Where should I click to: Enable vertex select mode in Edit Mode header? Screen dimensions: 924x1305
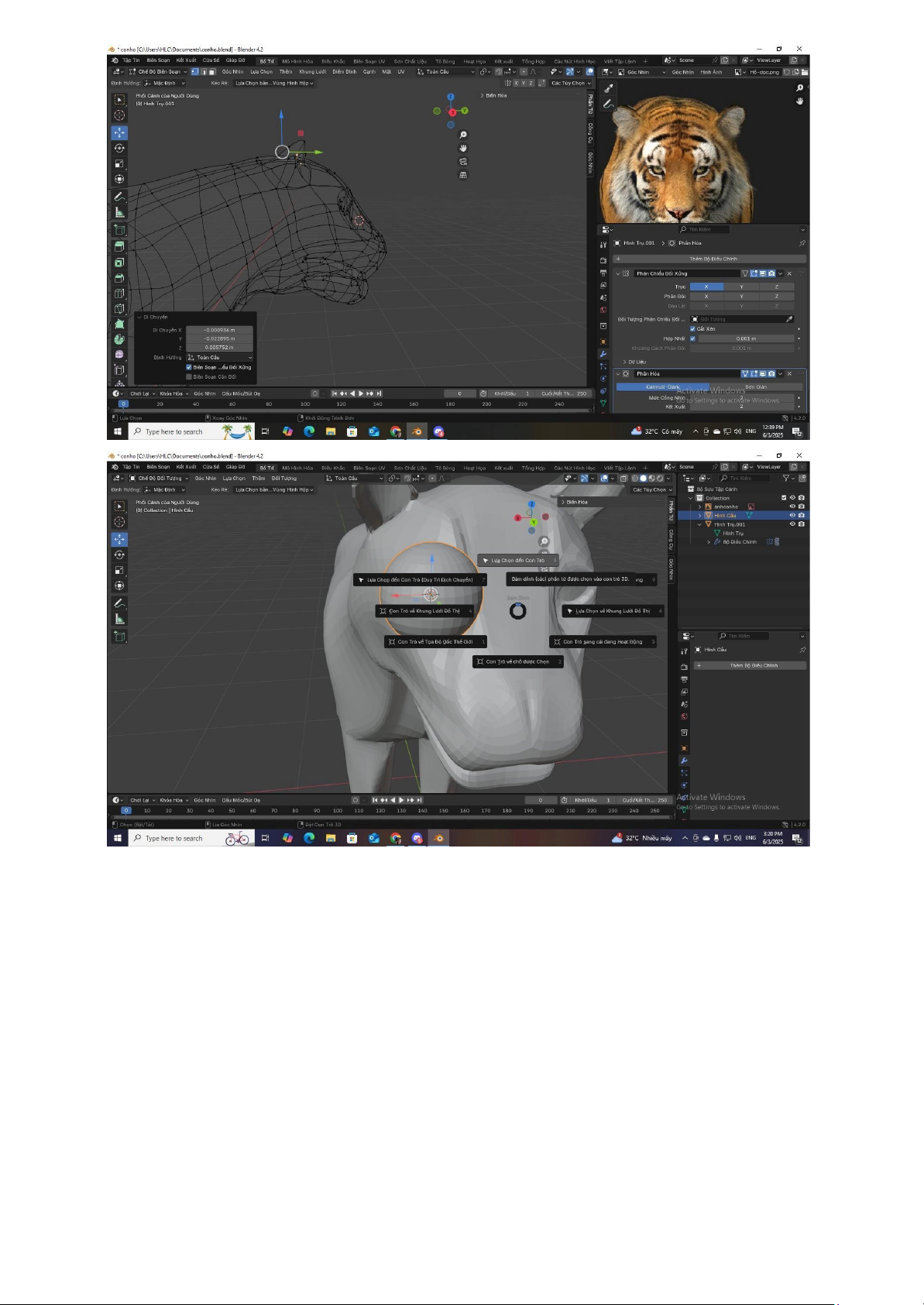coord(194,72)
